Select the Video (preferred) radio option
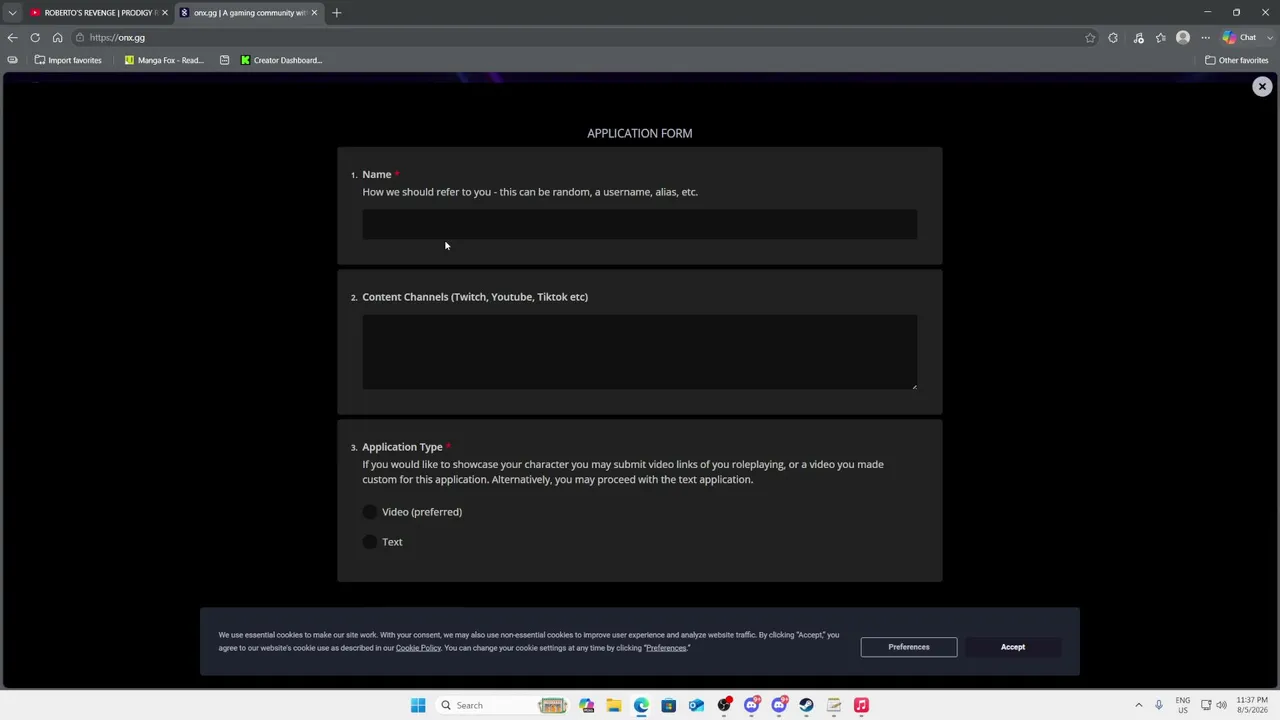Viewport: 1280px width, 720px height. tap(370, 512)
